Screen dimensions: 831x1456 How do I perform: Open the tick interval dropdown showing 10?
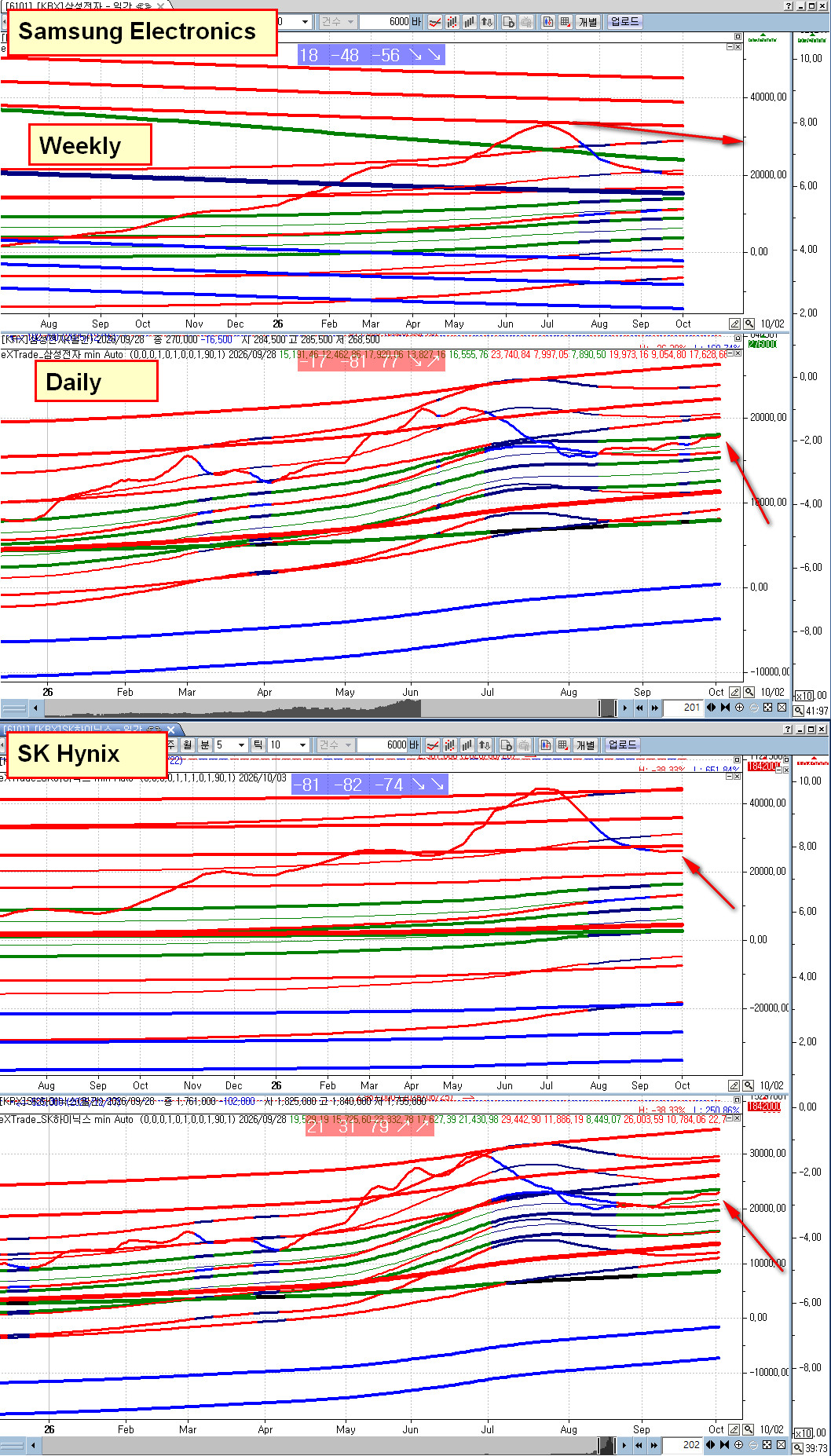pyautogui.click(x=302, y=745)
